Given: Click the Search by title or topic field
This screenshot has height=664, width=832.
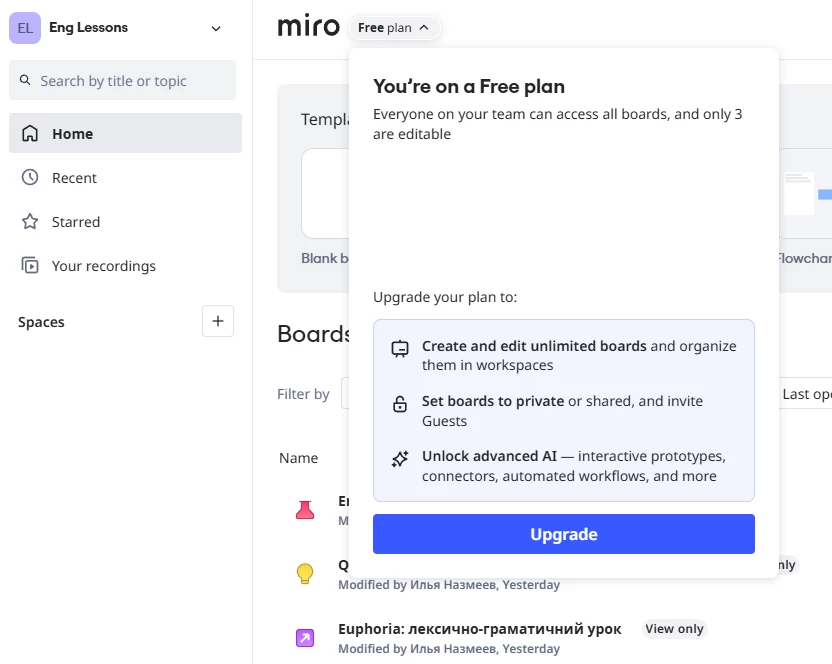Looking at the screenshot, I should tap(123, 81).
